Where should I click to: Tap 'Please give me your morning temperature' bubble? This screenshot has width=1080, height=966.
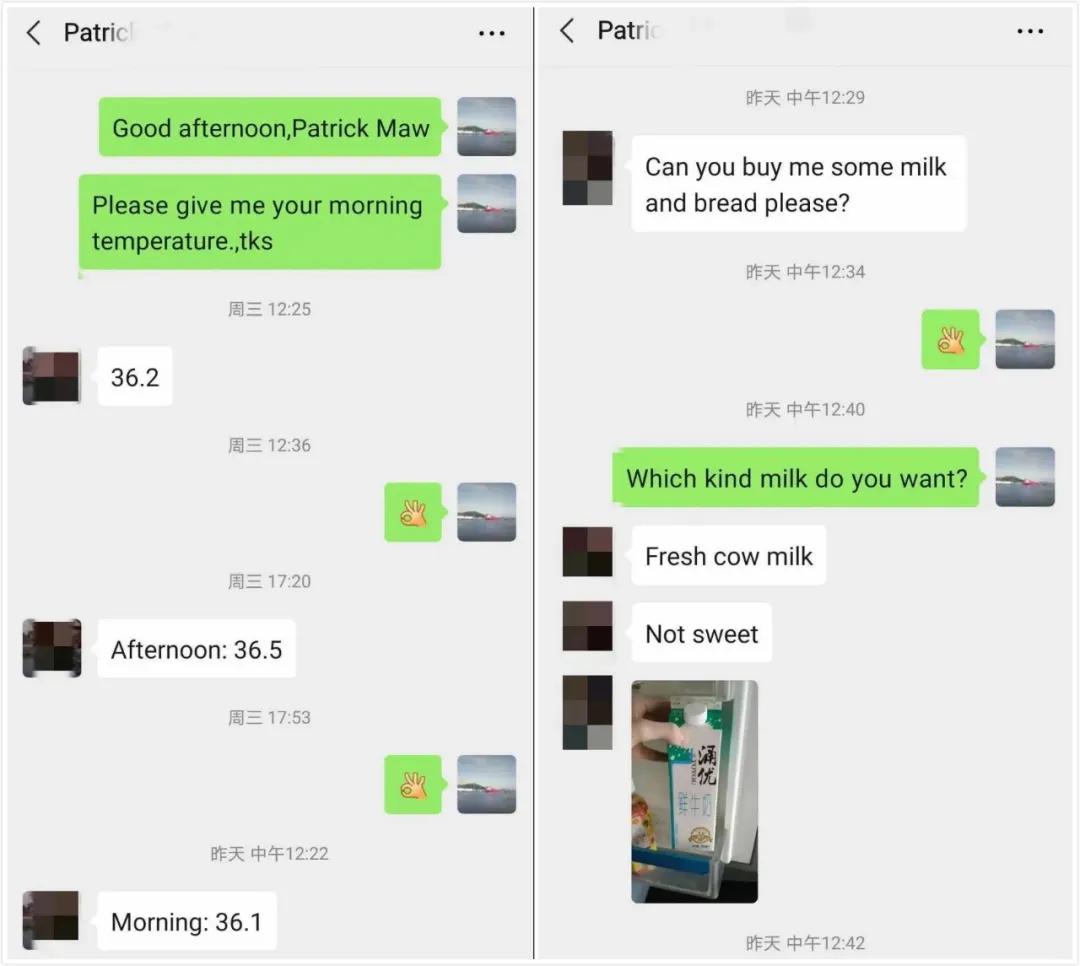coord(260,222)
